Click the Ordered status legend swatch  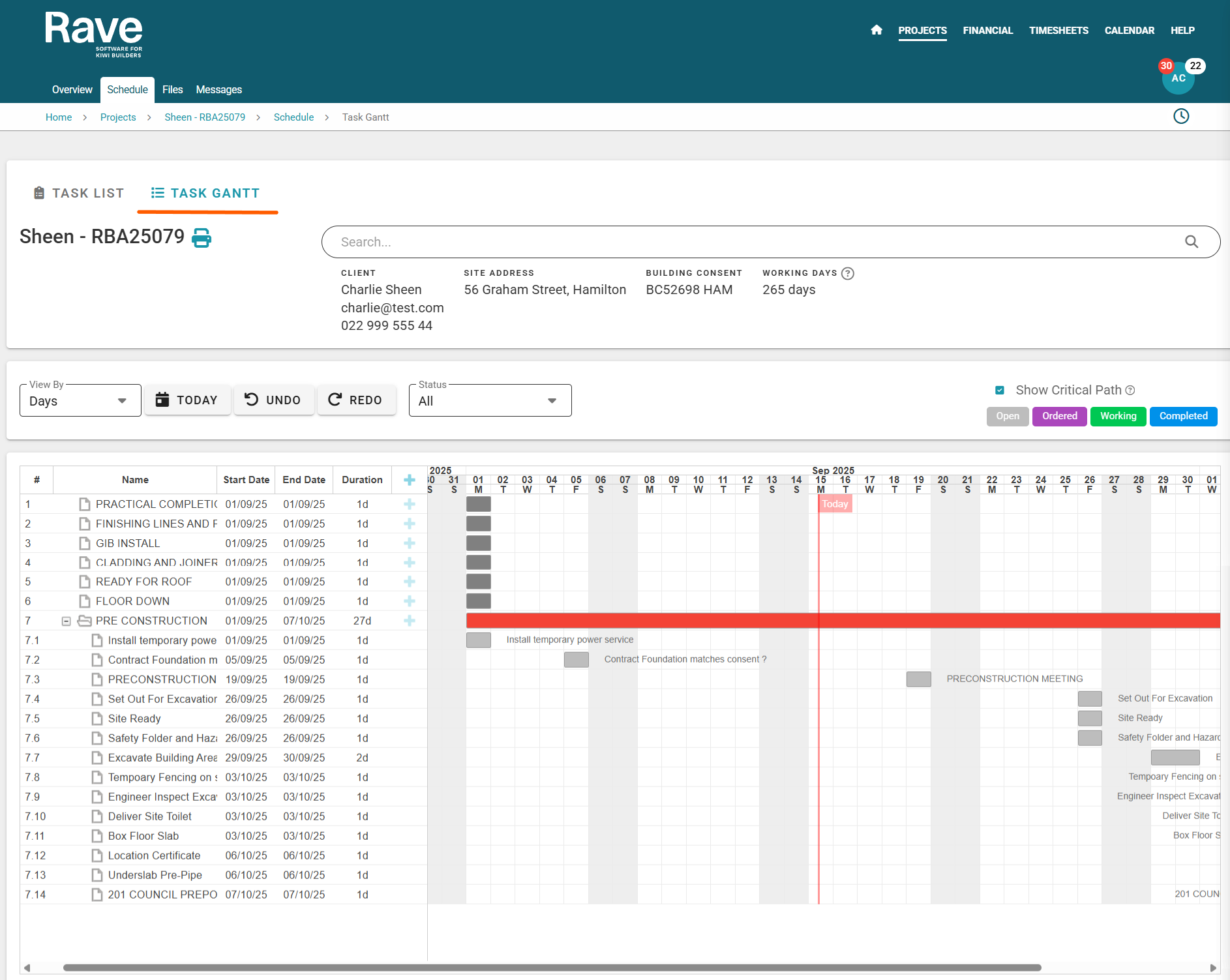pyautogui.click(x=1060, y=416)
